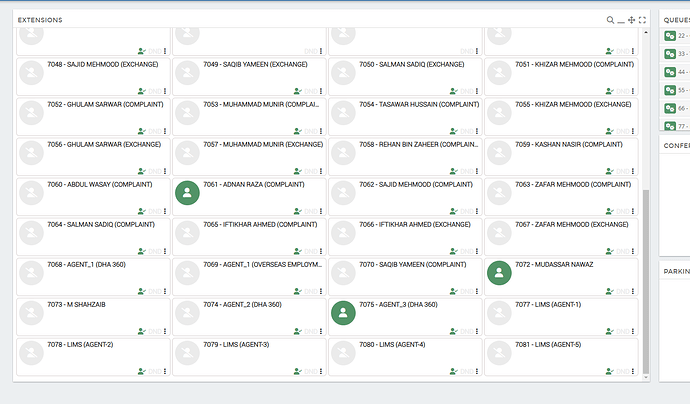Click the 'EXTENSIONS' panel title
The image size is (690, 404).
(40, 20)
